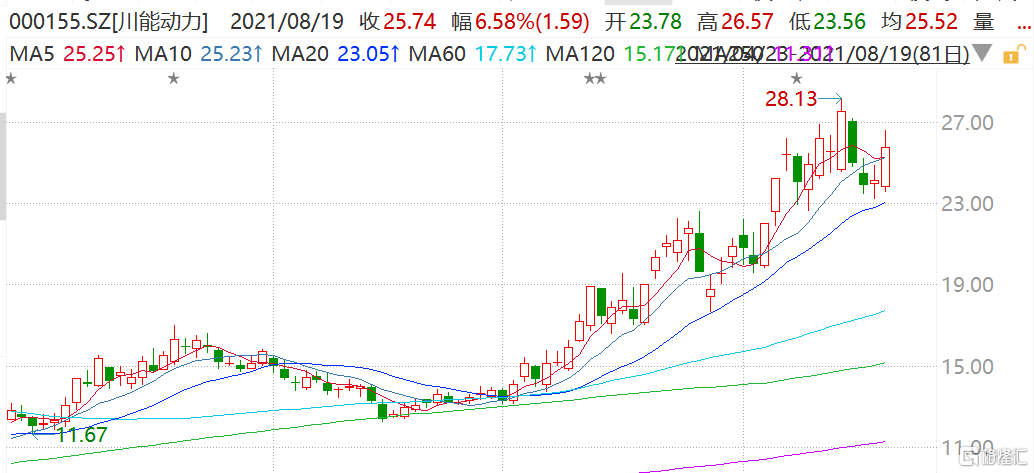Click the opening price 开23.78
1034x473 pixels.
click(x=644, y=22)
